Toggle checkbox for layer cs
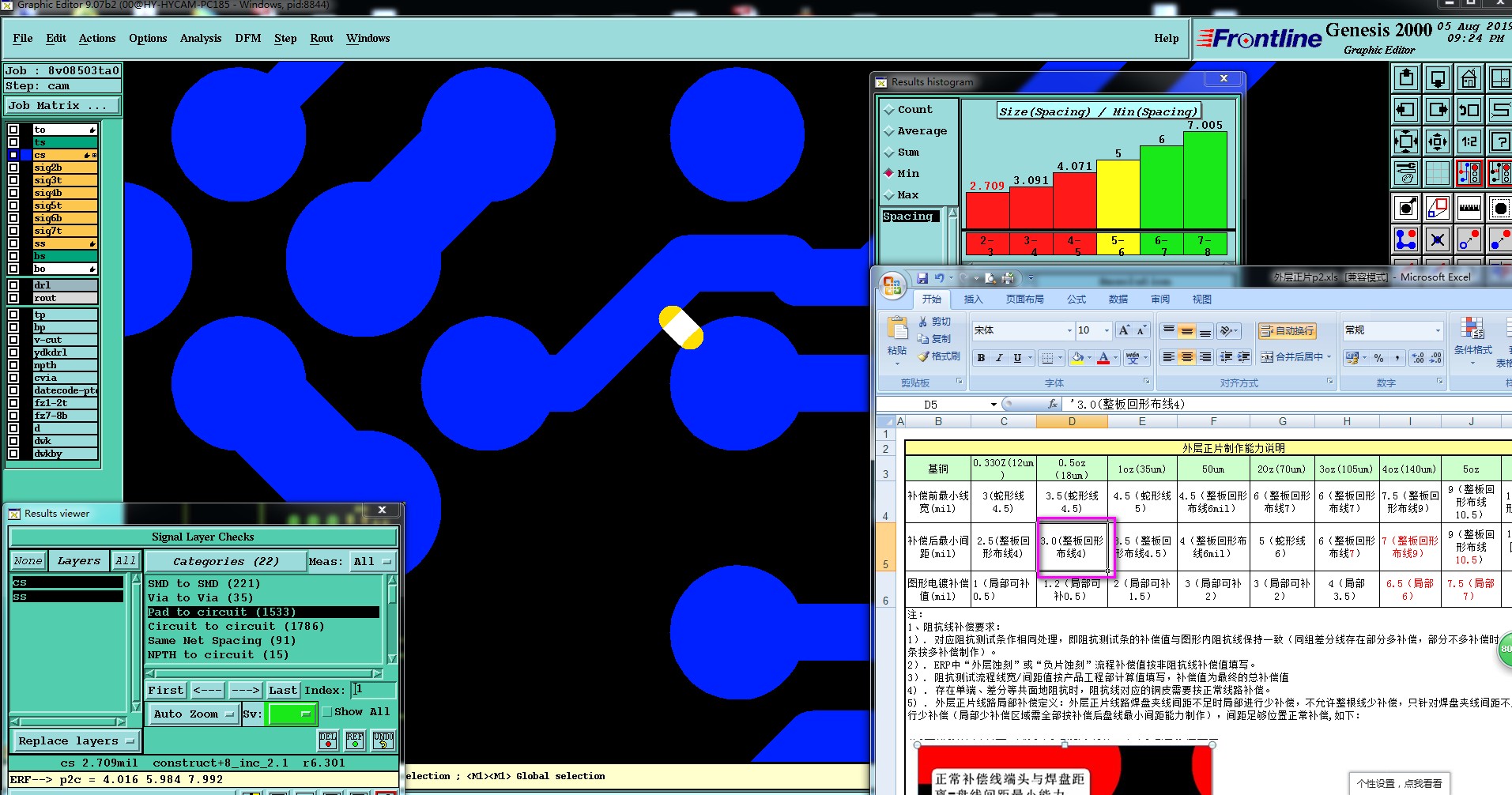 pyautogui.click(x=13, y=155)
